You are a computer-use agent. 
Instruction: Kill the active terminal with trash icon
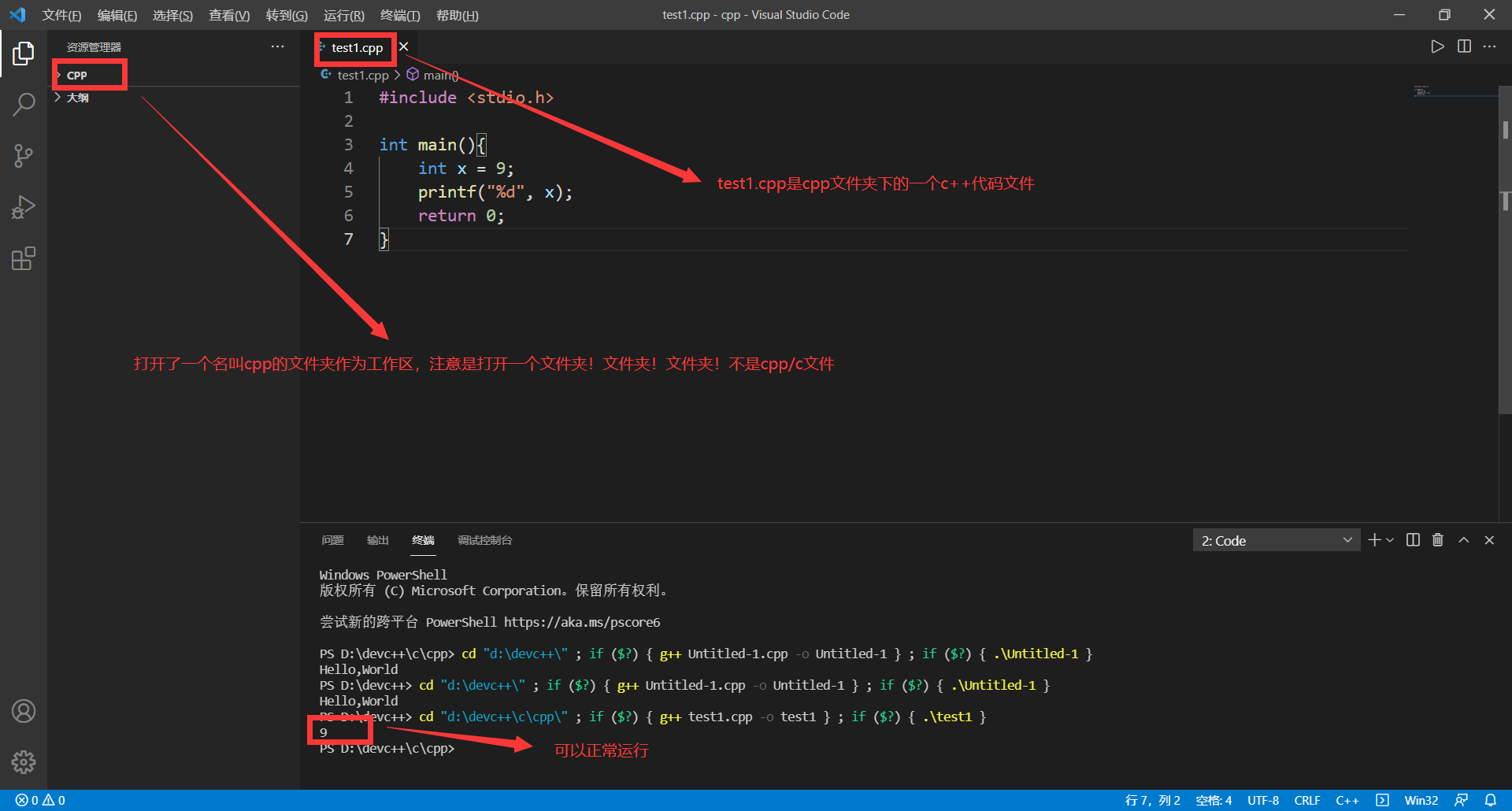[1437, 539]
